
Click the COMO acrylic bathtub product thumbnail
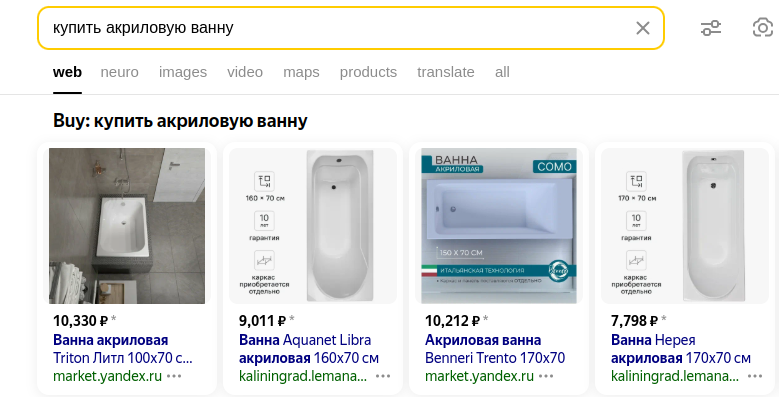click(499, 226)
